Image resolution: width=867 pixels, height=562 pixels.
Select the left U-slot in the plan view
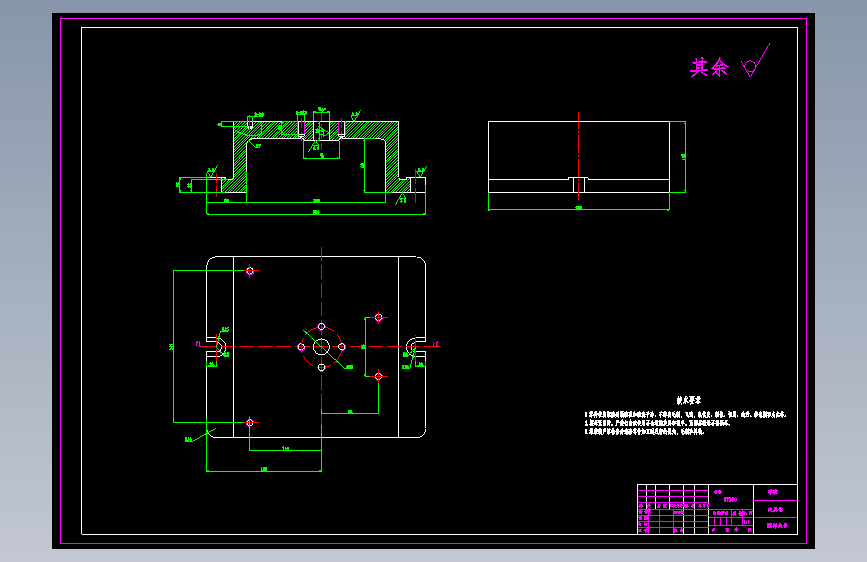(216, 347)
